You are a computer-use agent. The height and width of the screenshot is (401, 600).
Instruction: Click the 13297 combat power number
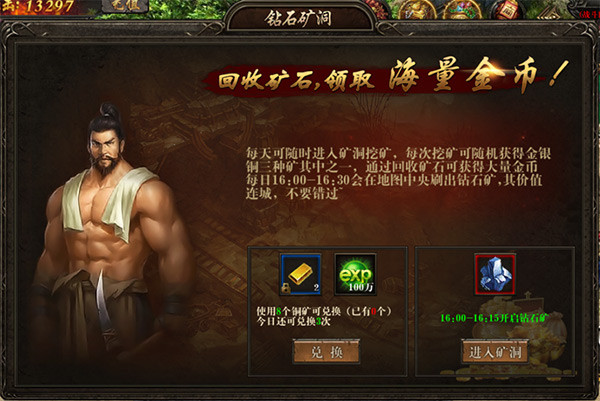tap(49, 6)
